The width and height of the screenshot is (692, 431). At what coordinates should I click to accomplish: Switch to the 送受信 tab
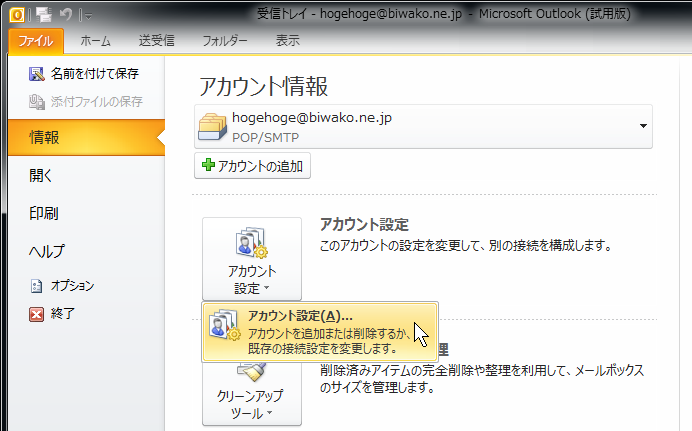pos(157,41)
